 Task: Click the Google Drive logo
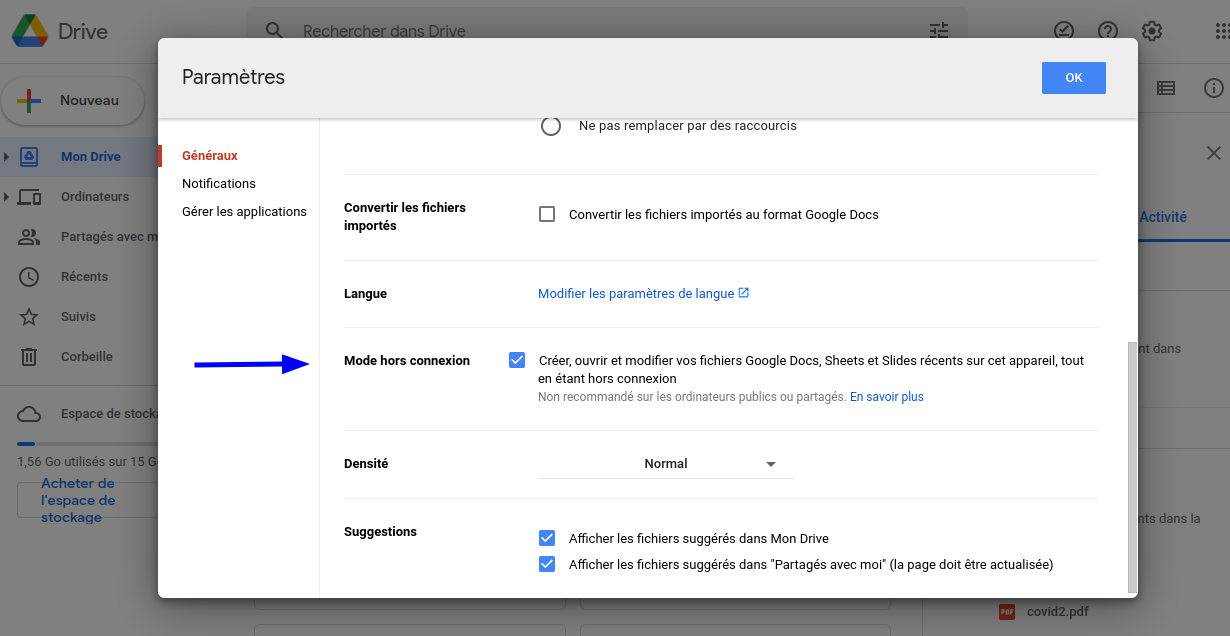30,31
